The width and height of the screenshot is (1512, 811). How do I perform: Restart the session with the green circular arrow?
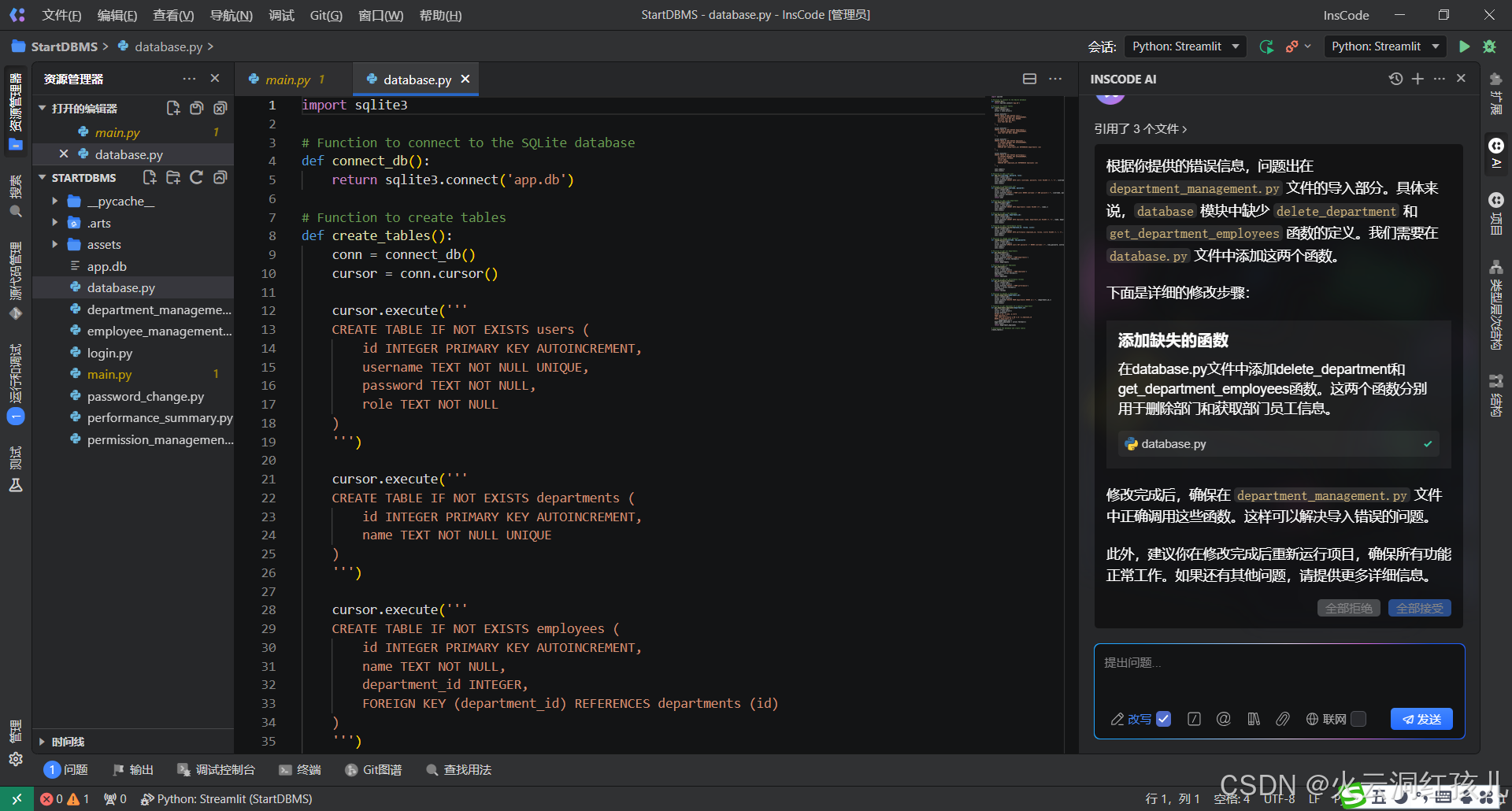coord(1266,46)
